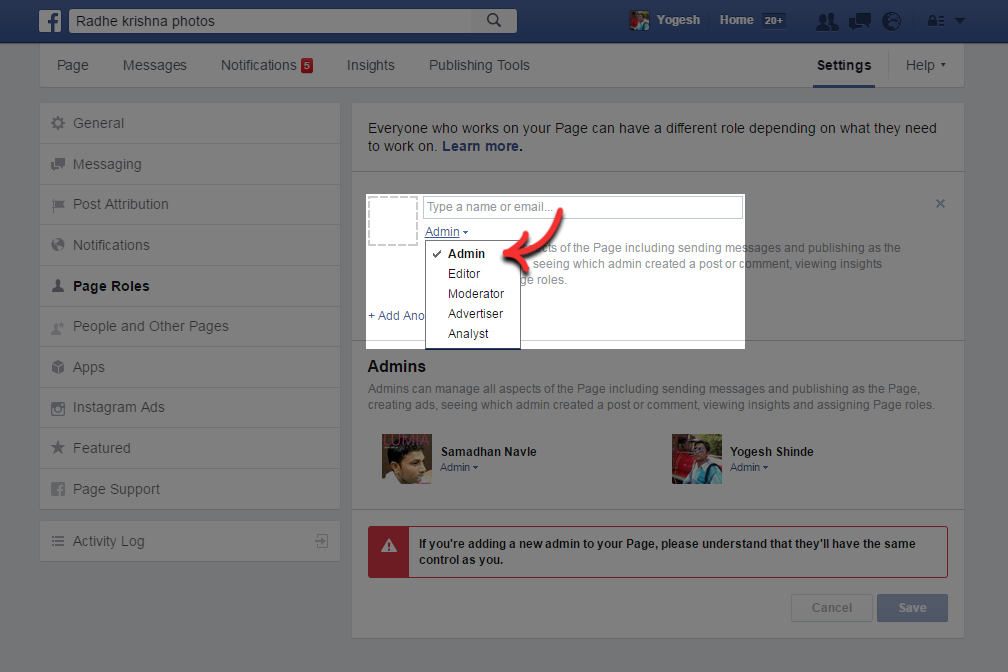The height and width of the screenshot is (672, 1008).
Task: Click the Activity Log list icon
Action: pos(58,541)
